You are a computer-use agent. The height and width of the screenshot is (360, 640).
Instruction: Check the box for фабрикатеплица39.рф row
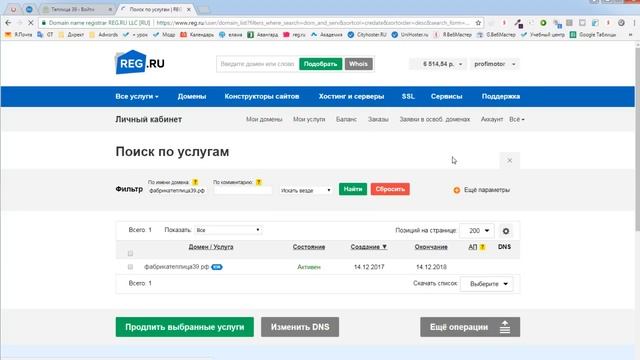(x=130, y=267)
